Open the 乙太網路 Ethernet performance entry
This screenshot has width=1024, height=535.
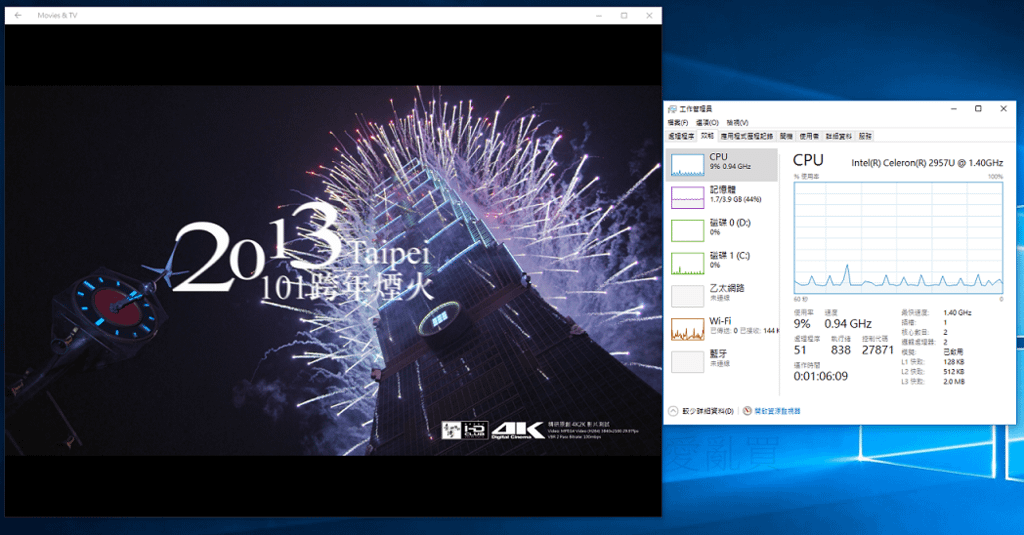[x=722, y=295]
